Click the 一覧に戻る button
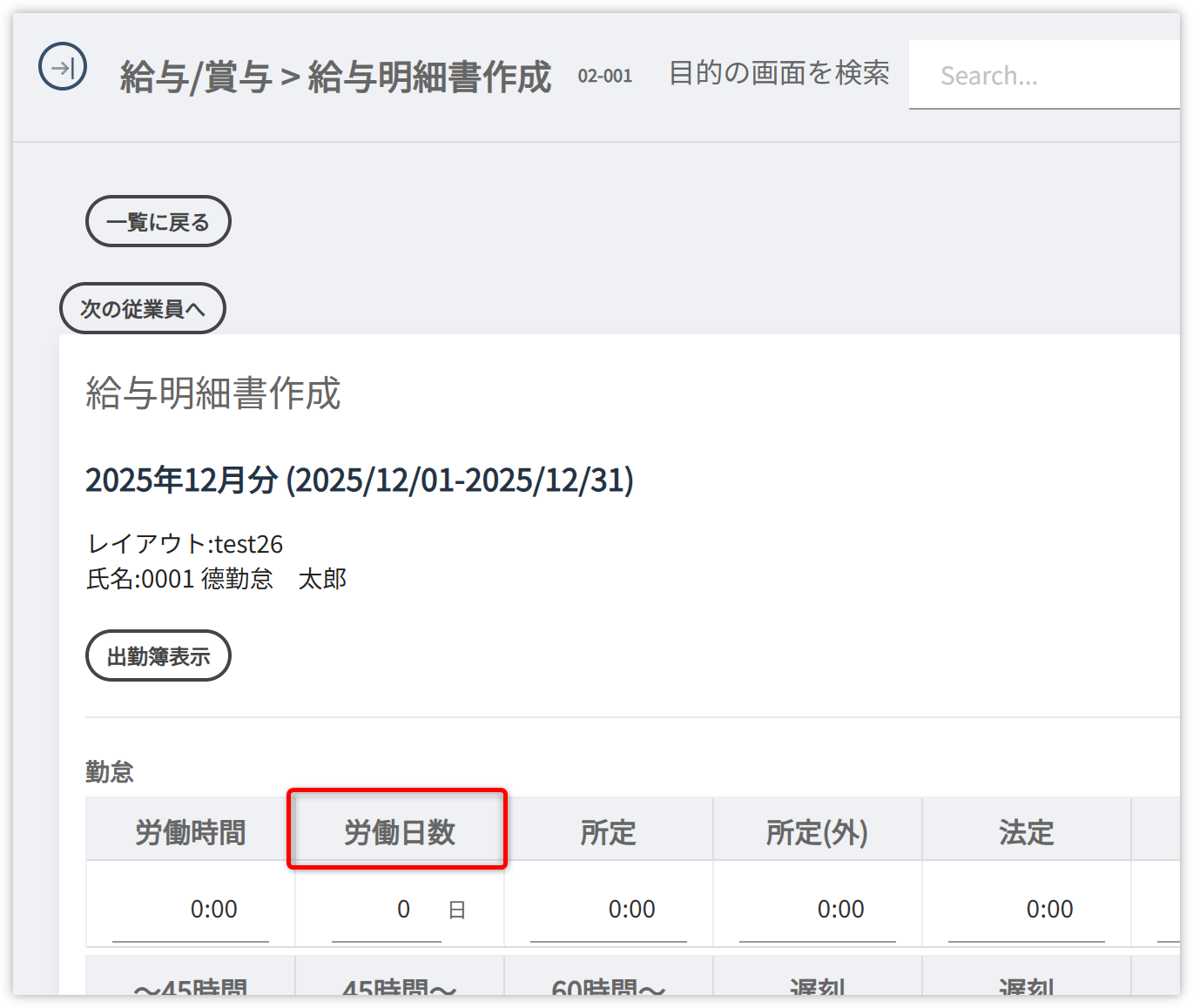This screenshot has width=1193, height=1008. pos(158,222)
